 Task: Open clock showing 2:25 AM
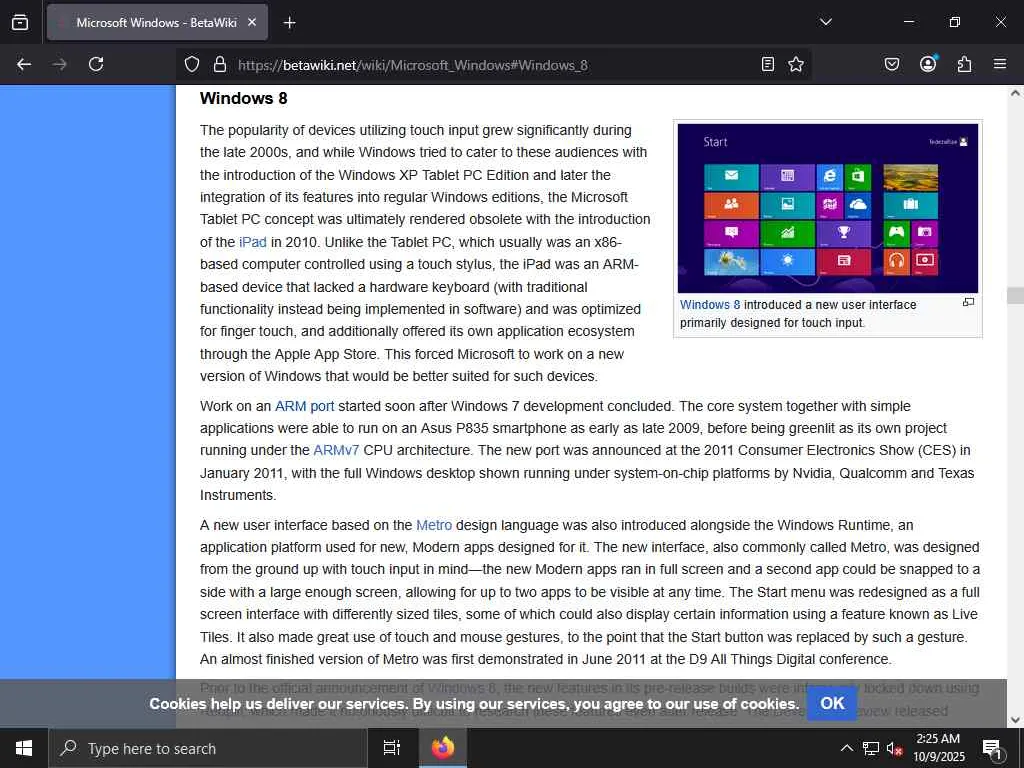tap(938, 748)
